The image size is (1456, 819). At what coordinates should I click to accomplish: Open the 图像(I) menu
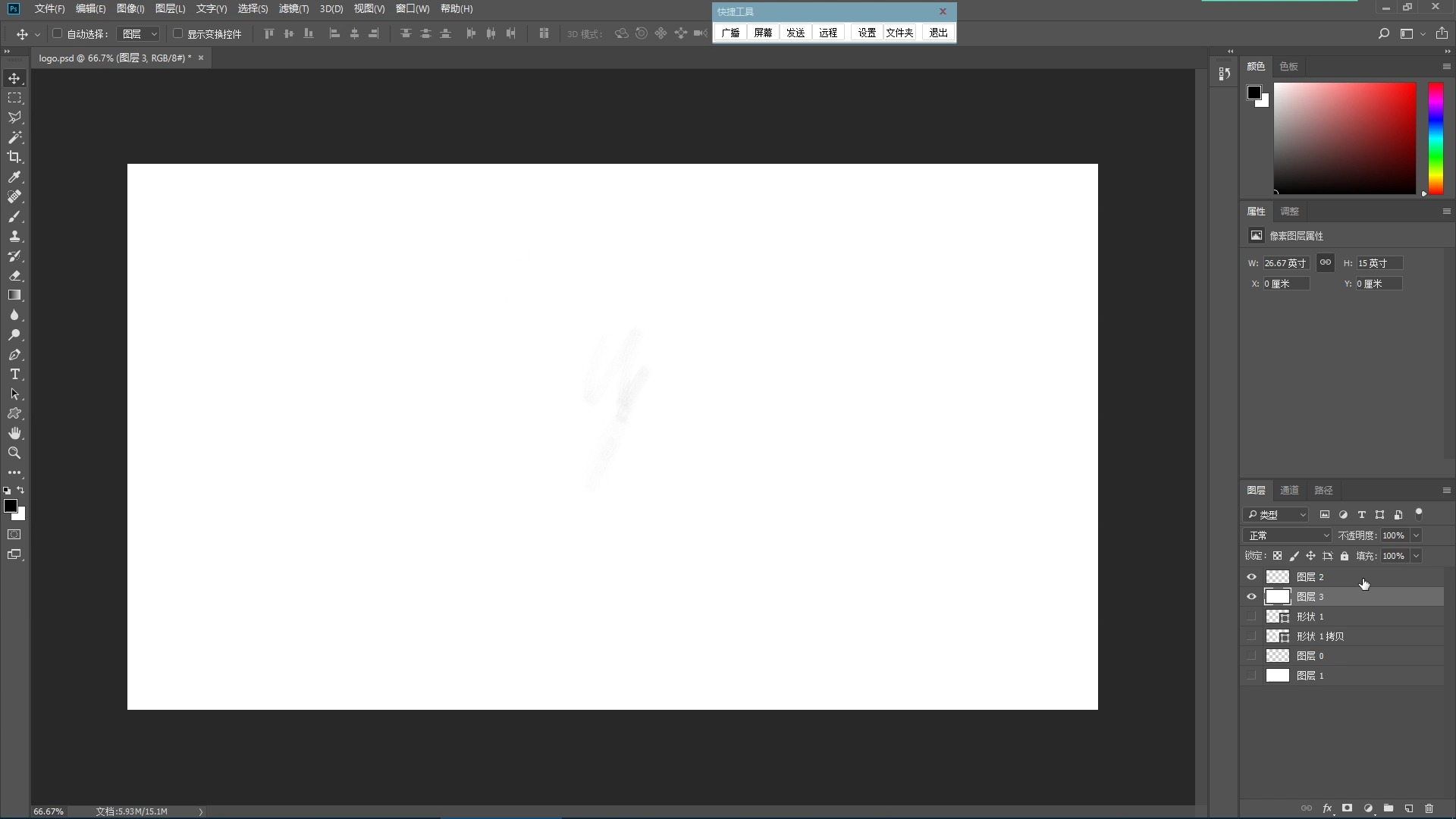click(x=130, y=9)
